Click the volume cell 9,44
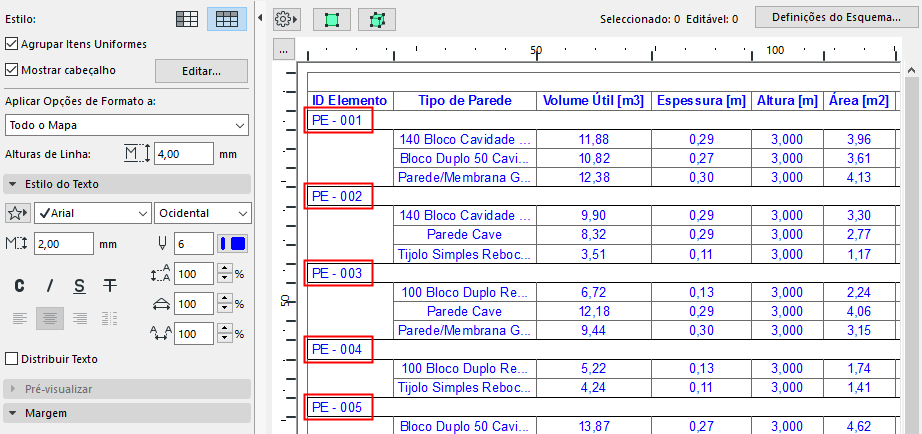The width and height of the screenshot is (922, 434). [x=594, y=330]
